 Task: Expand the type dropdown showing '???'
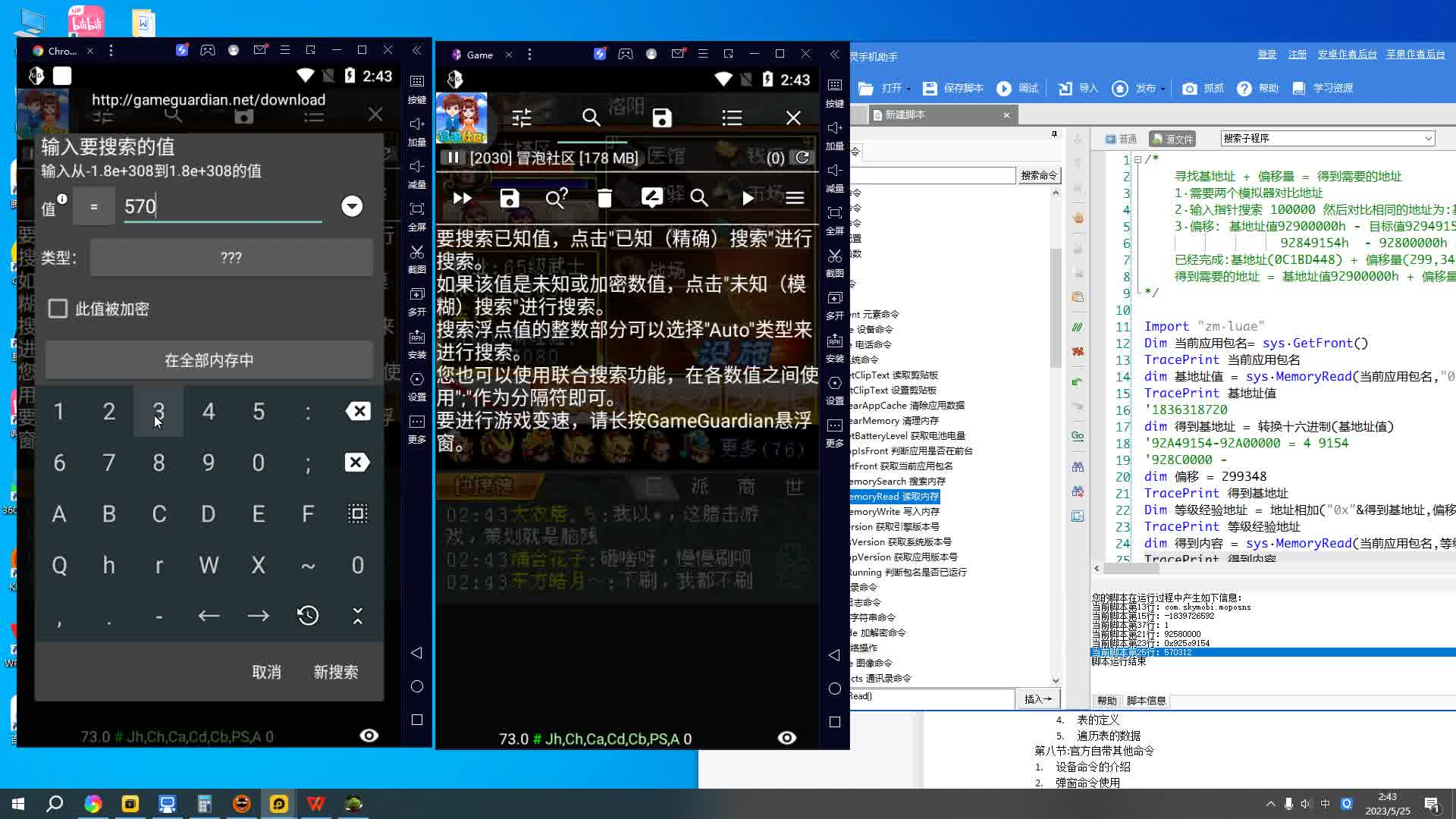tap(231, 257)
